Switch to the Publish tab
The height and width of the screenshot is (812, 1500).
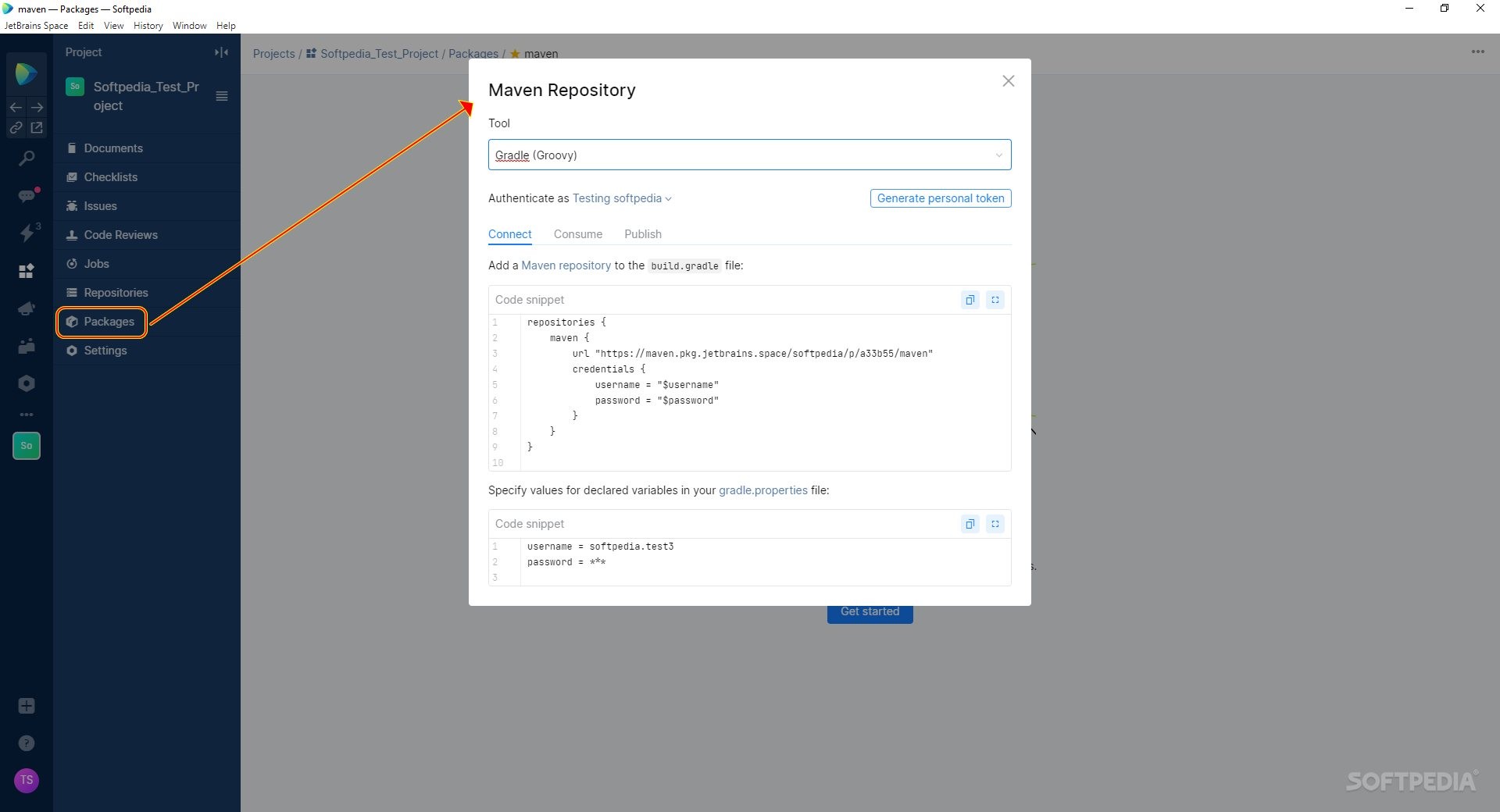643,234
